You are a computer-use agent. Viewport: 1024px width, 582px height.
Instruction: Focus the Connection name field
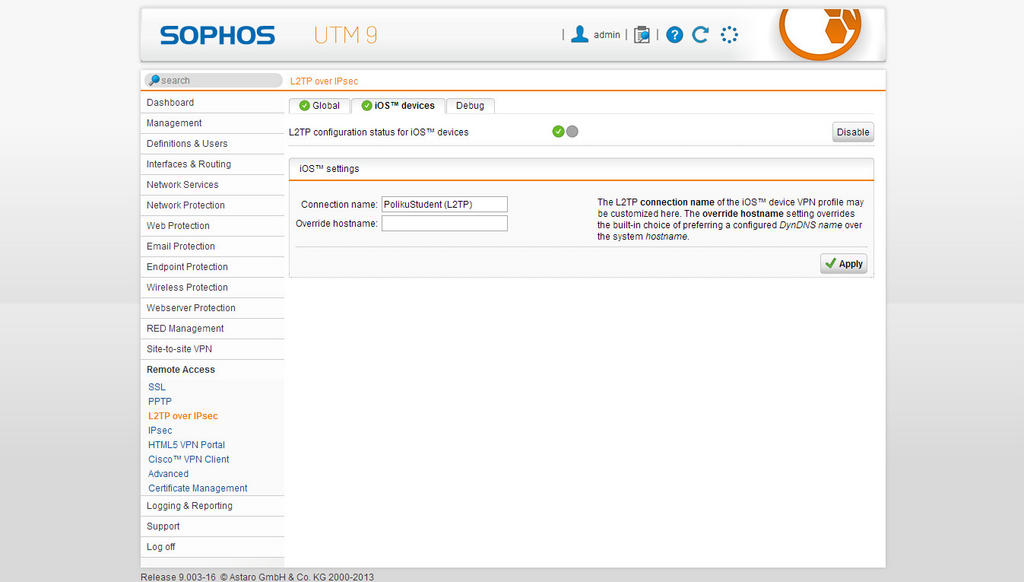click(444, 204)
